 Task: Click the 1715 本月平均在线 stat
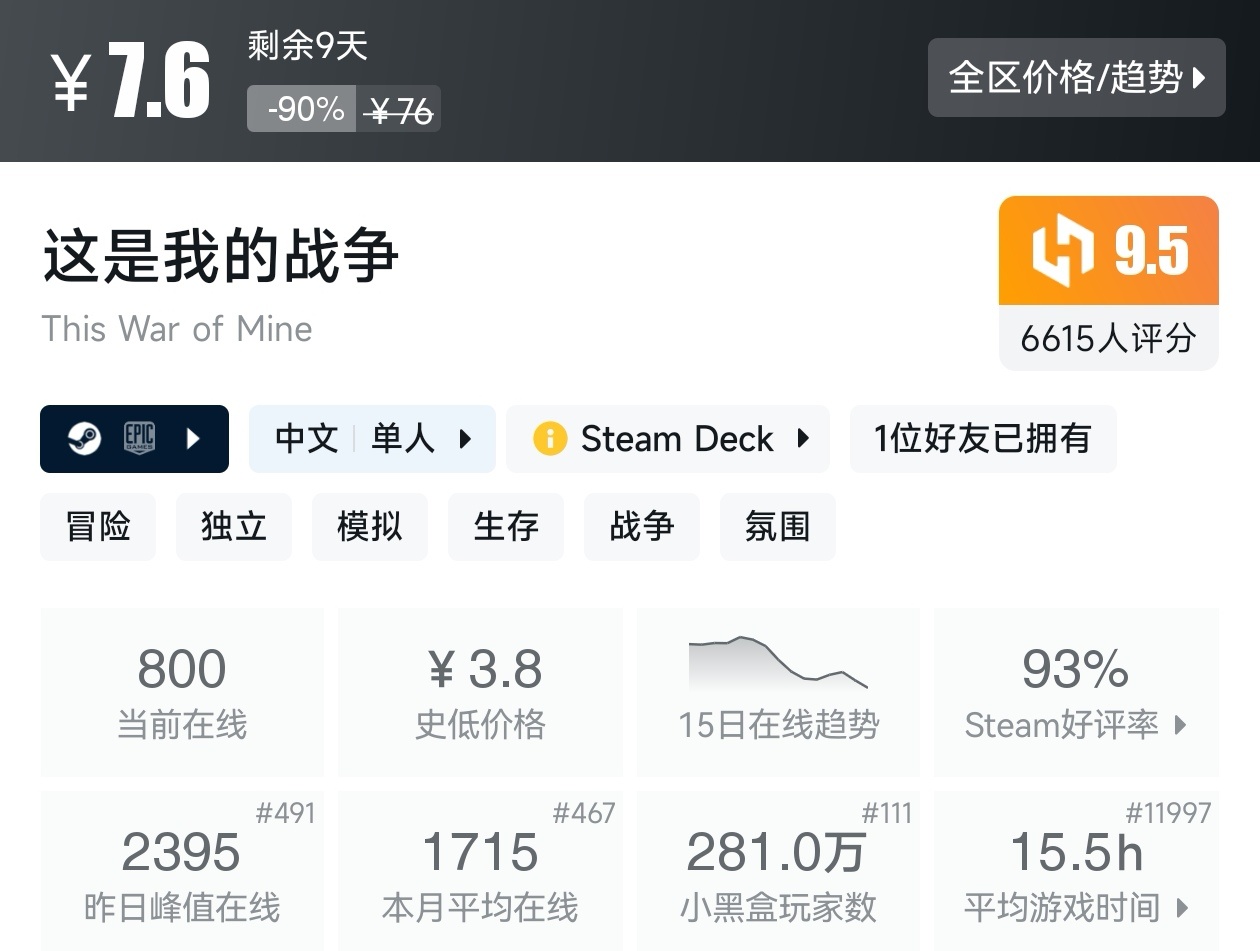480,871
